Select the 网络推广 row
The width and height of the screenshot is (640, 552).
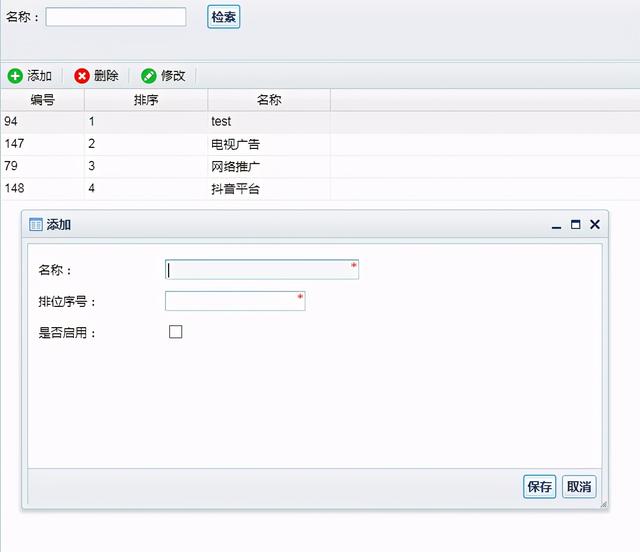pyautogui.click(x=320, y=166)
